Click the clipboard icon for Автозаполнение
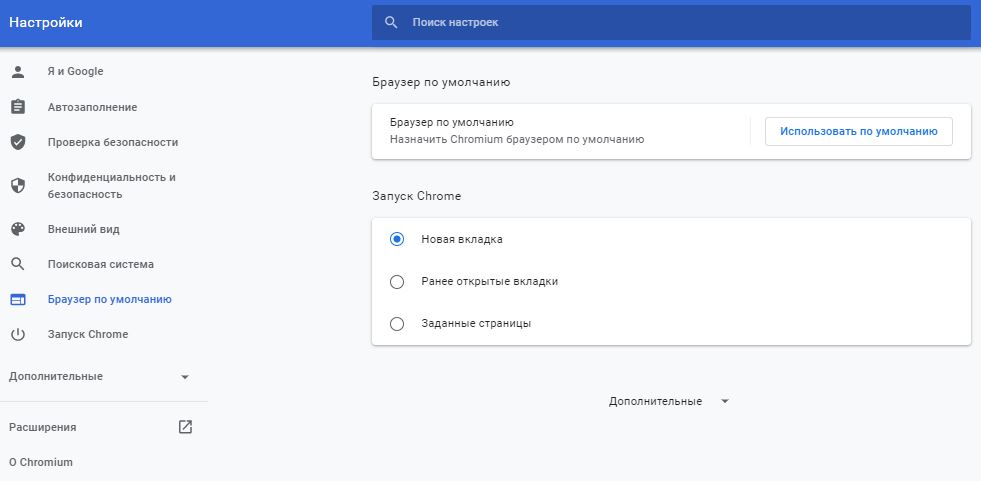Viewport: 981px width, 481px height. pos(18,107)
